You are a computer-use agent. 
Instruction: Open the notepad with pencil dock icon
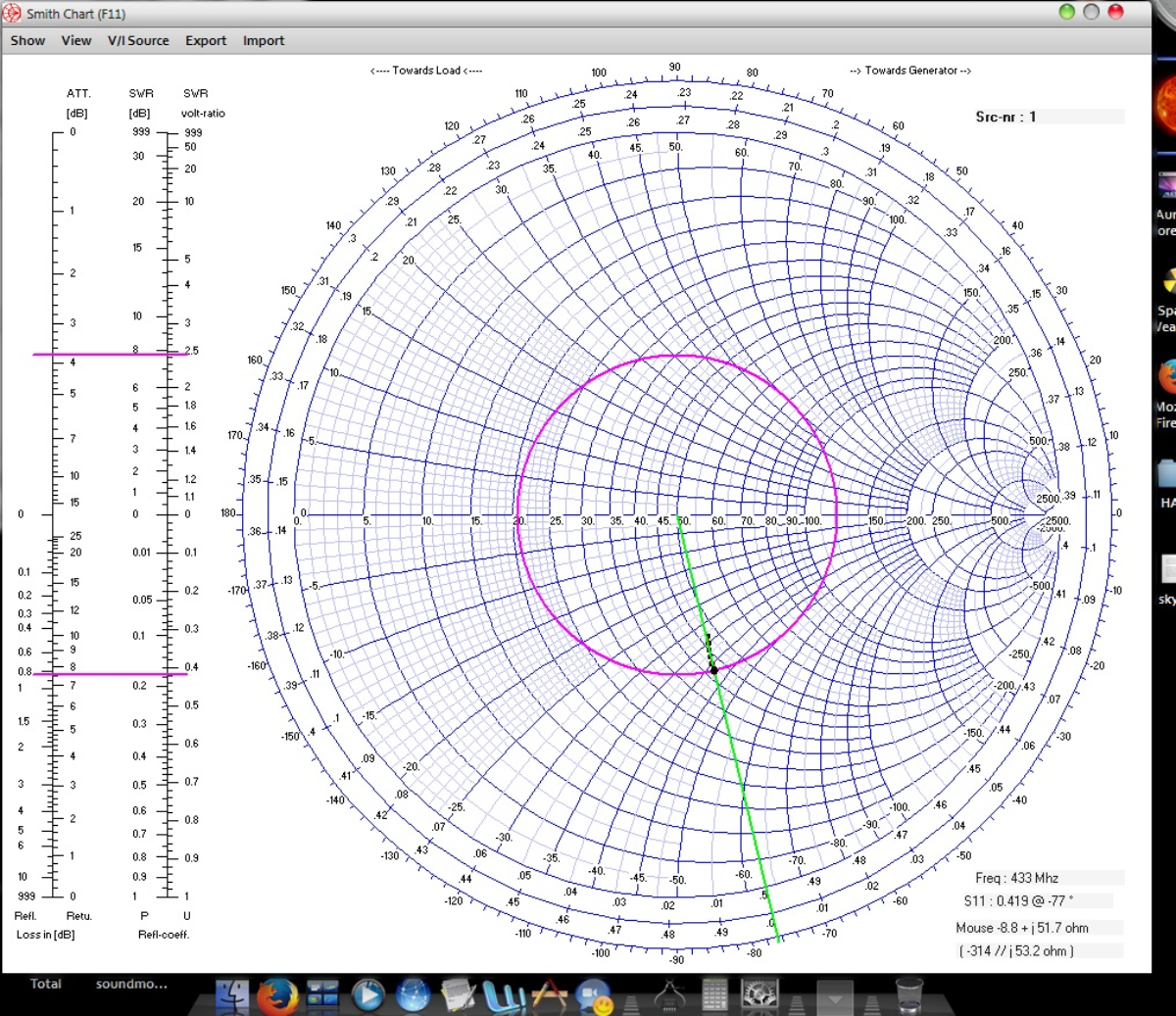click(x=458, y=995)
